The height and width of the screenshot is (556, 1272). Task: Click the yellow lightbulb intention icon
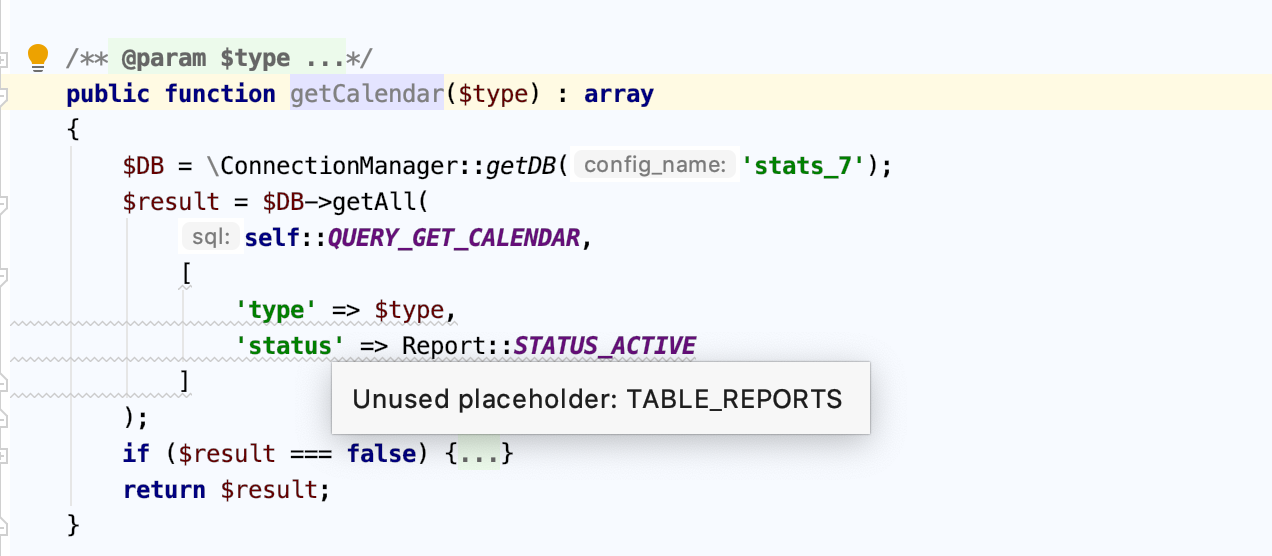click(38, 58)
